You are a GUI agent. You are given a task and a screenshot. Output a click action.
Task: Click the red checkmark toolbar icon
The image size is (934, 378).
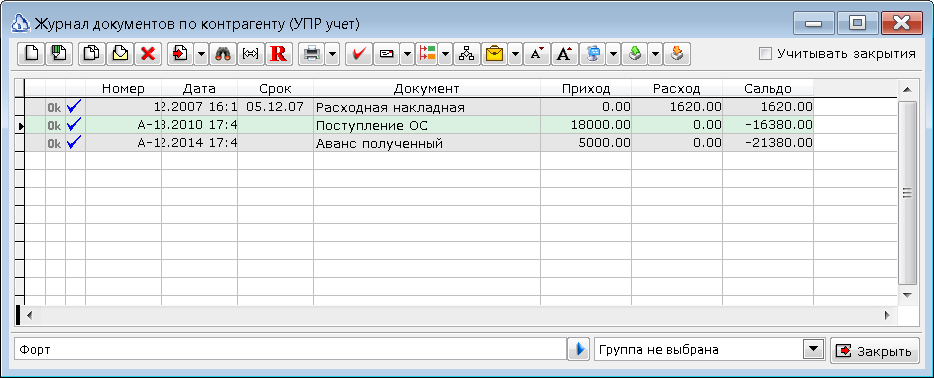[x=359, y=54]
